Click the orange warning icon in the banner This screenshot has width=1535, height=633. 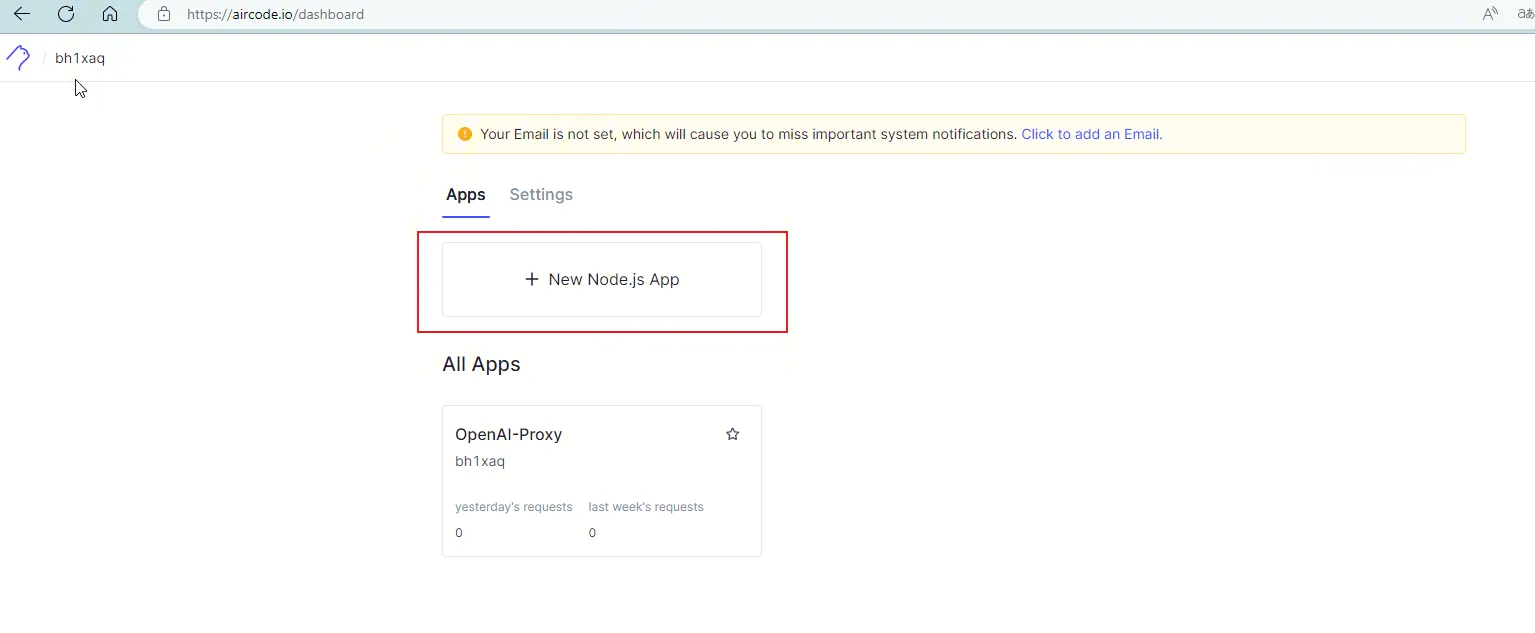(x=465, y=134)
